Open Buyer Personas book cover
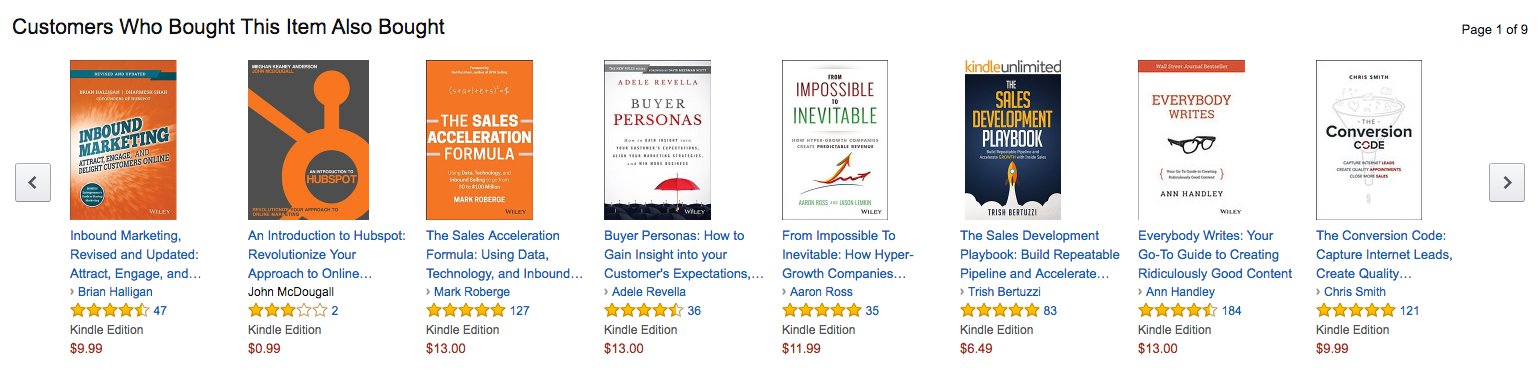The width and height of the screenshot is (1539, 381). point(657,140)
